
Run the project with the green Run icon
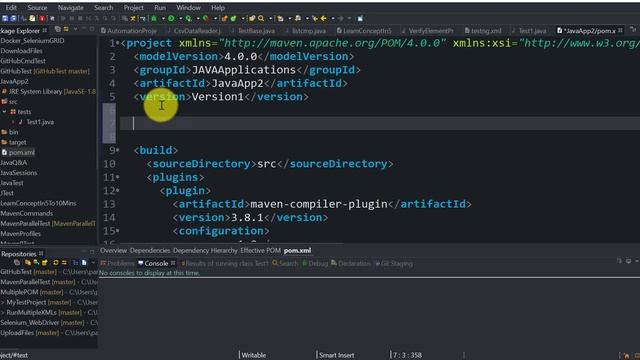(x=171, y=18)
